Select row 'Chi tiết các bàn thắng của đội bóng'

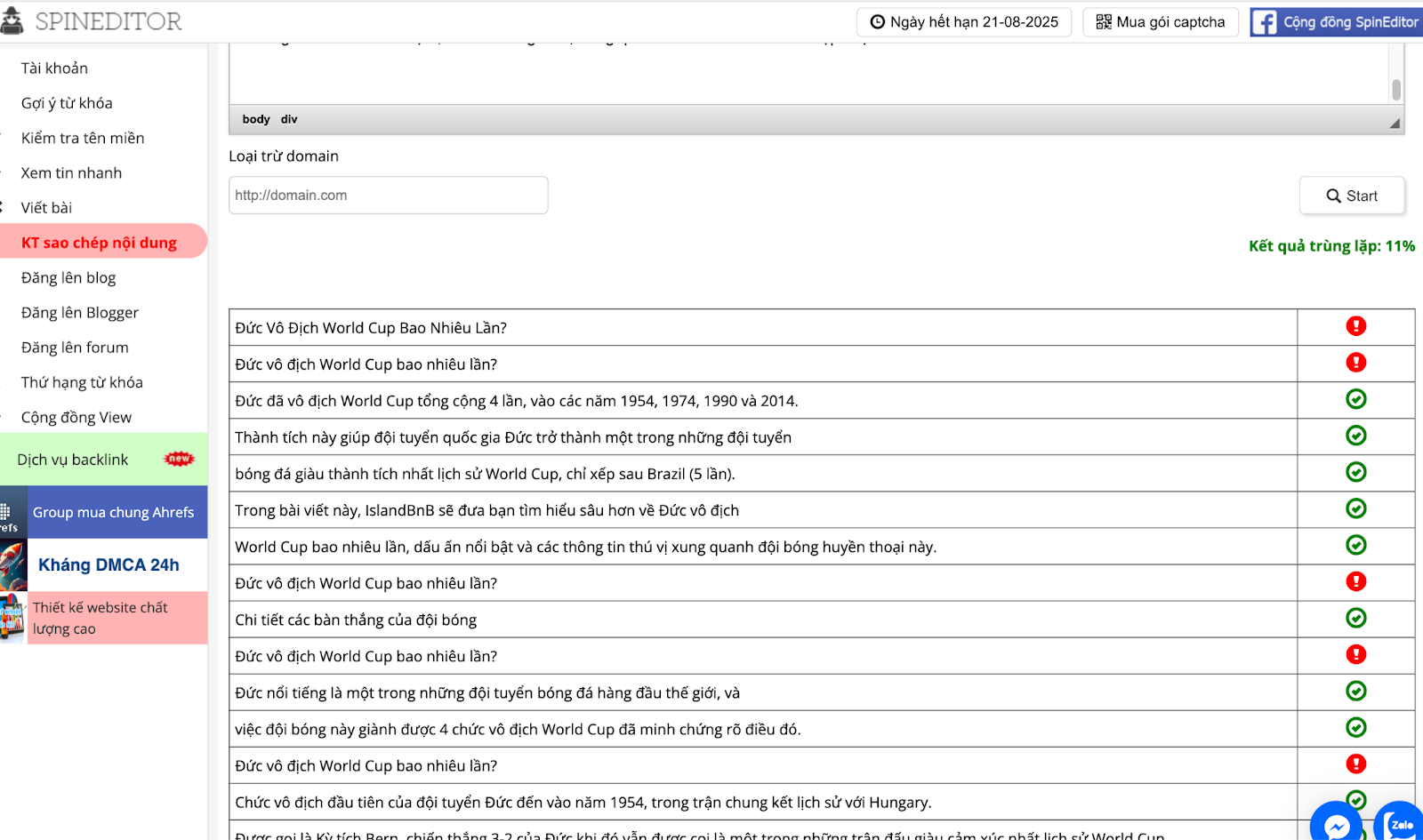762,620
